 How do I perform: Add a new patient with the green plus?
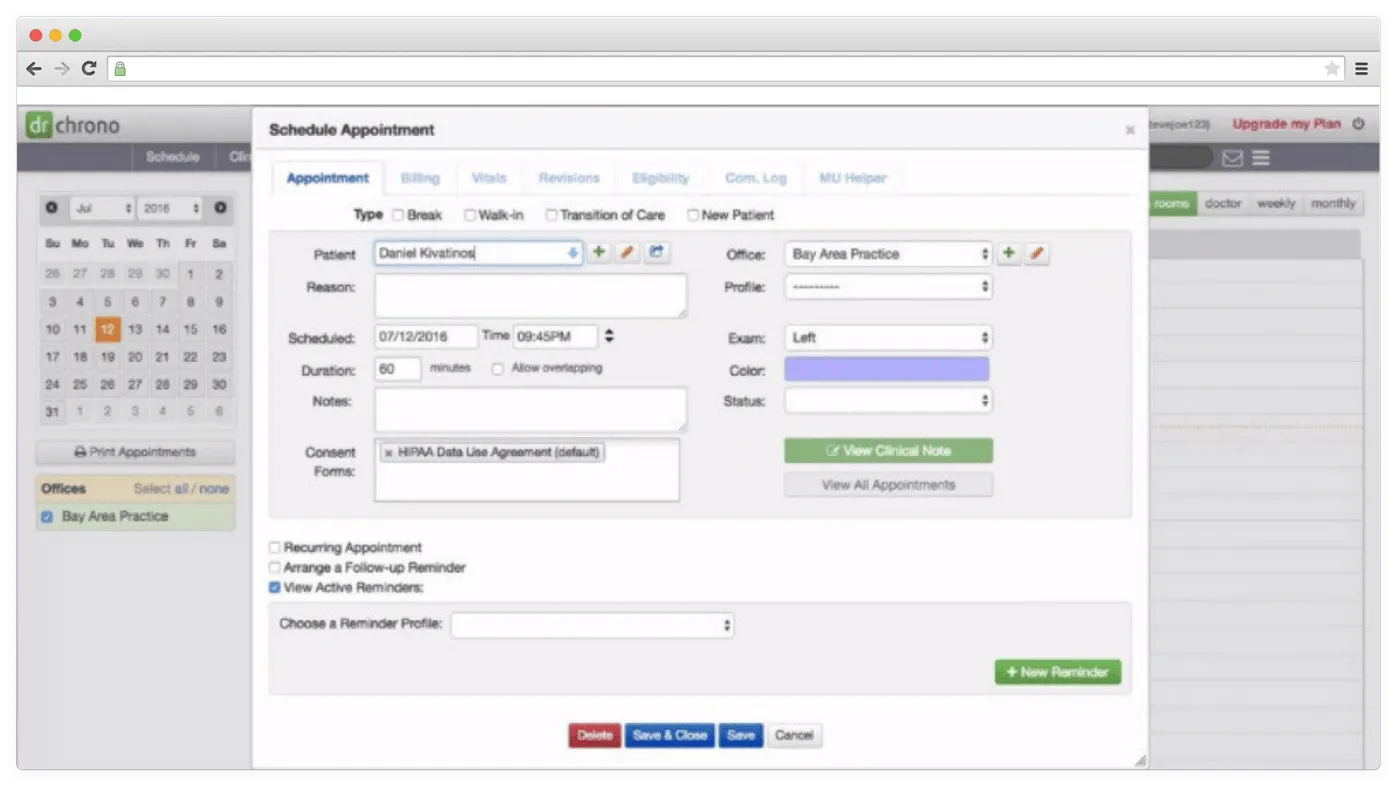(599, 253)
